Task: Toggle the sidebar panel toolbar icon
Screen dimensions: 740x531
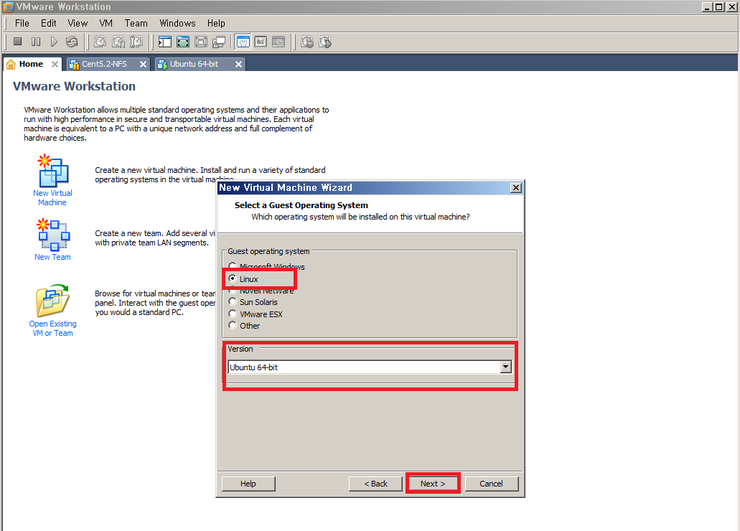Action: click(165, 42)
